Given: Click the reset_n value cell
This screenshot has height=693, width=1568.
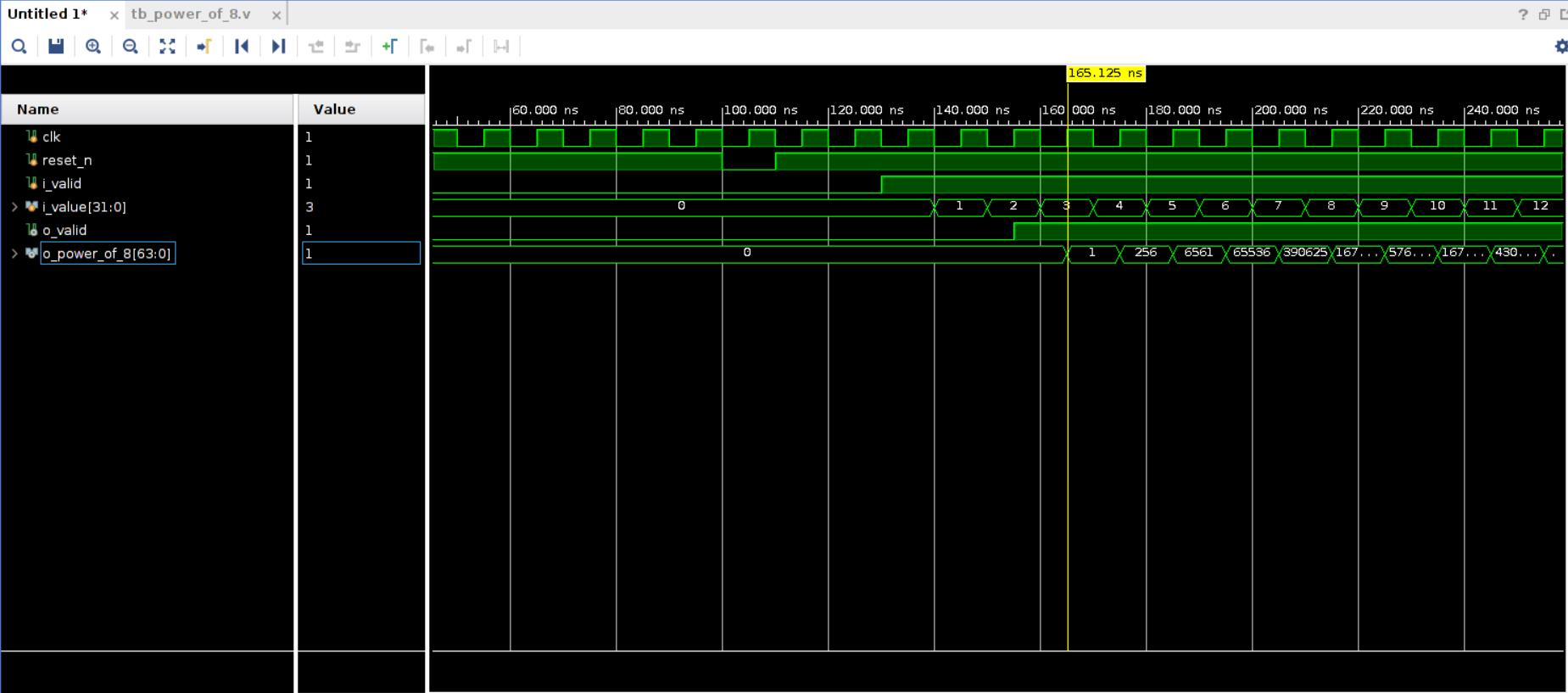Looking at the screenshot, I should [x=361, y=160].
